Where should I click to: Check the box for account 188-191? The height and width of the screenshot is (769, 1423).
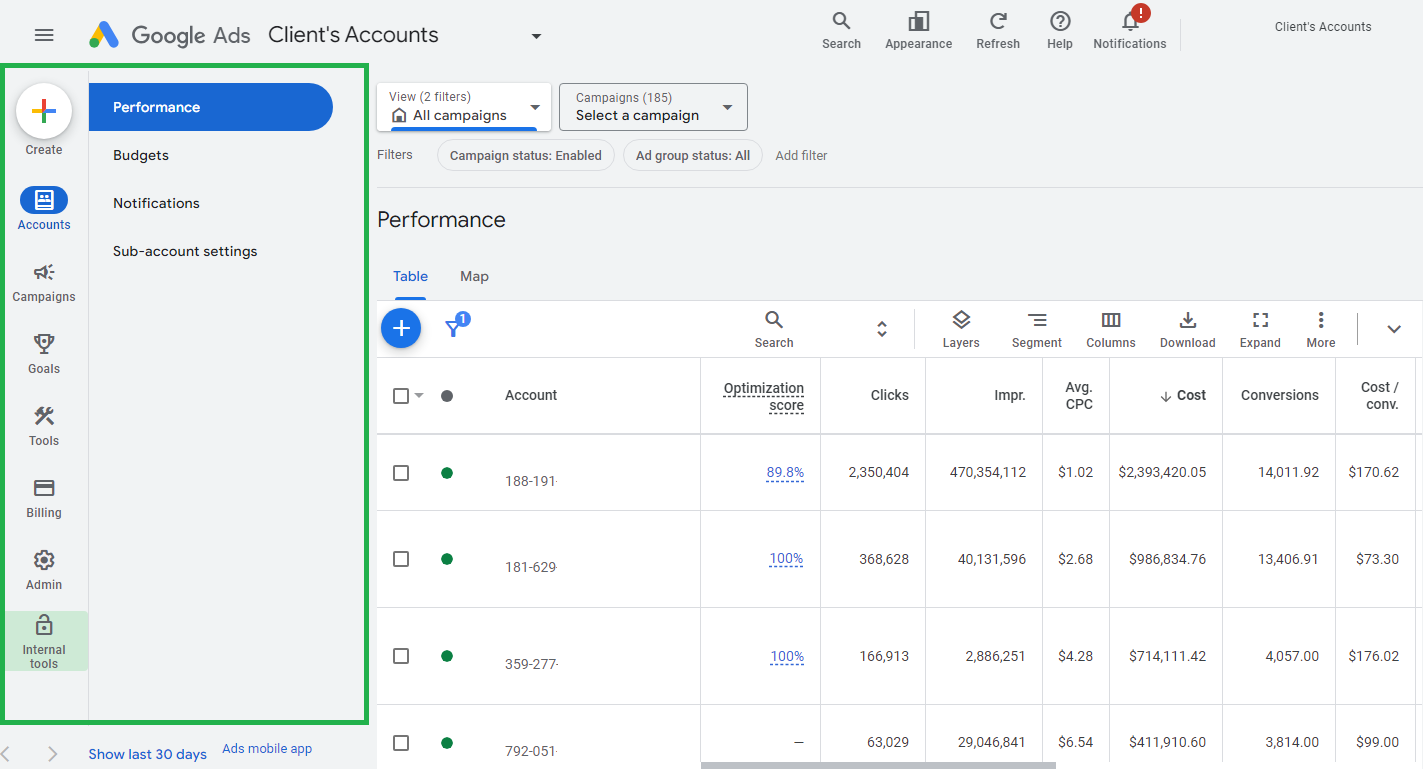tap(401, 473)
